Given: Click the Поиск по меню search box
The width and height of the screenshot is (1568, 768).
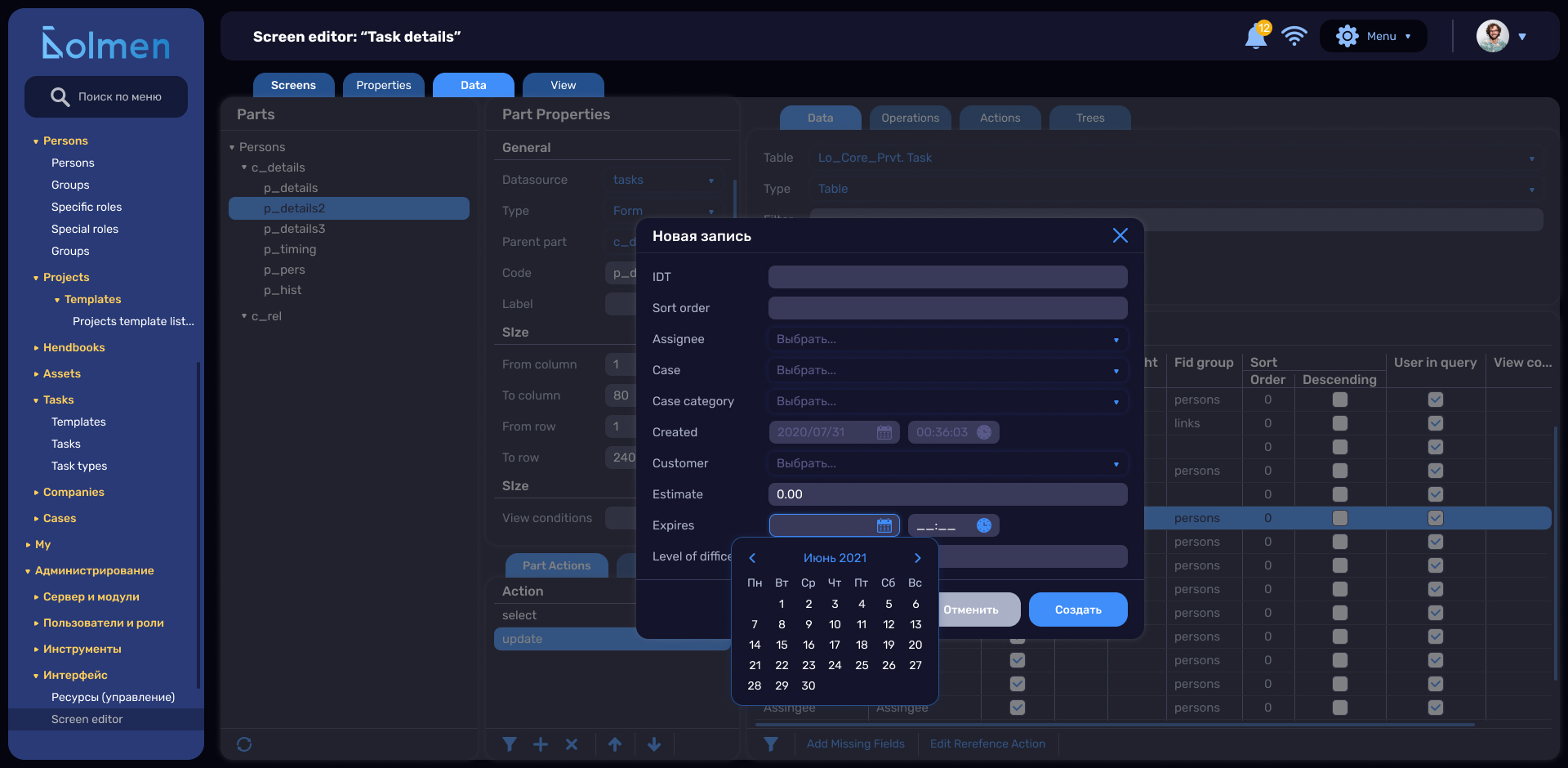Looking at the screenshot, I should tap(106, 97).
